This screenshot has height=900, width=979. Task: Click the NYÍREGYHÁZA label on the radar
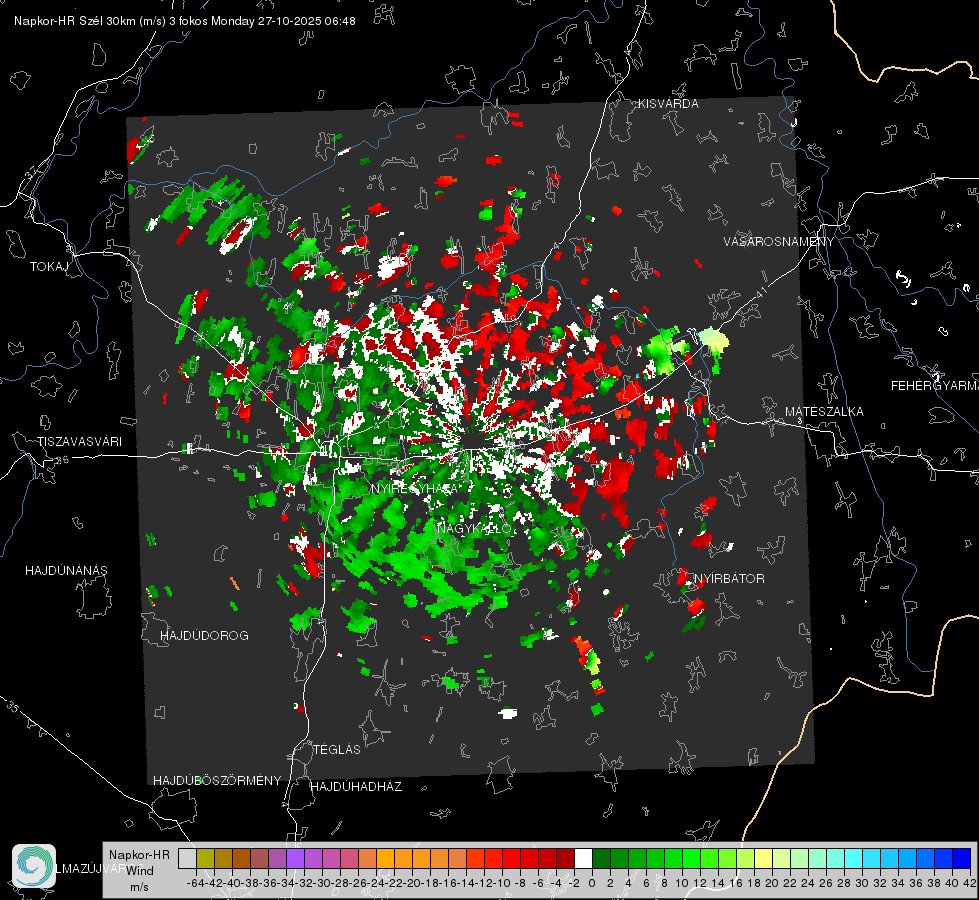click(416, 489)
